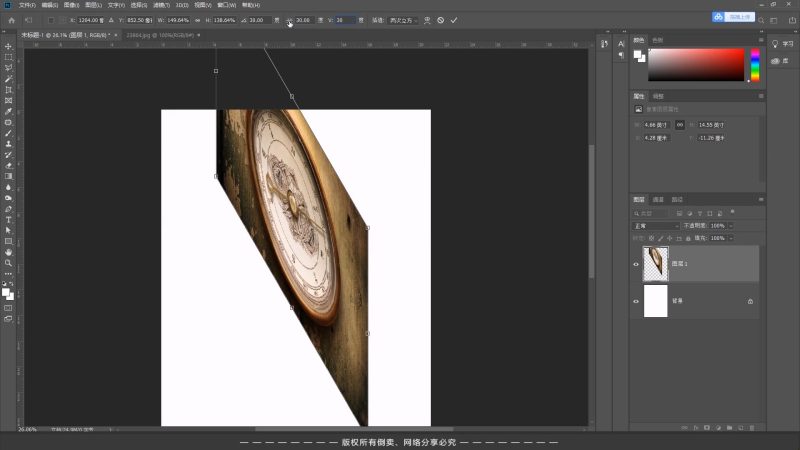Commit the transform with the checkmark
800x450 pixels.
click(454, 20)
